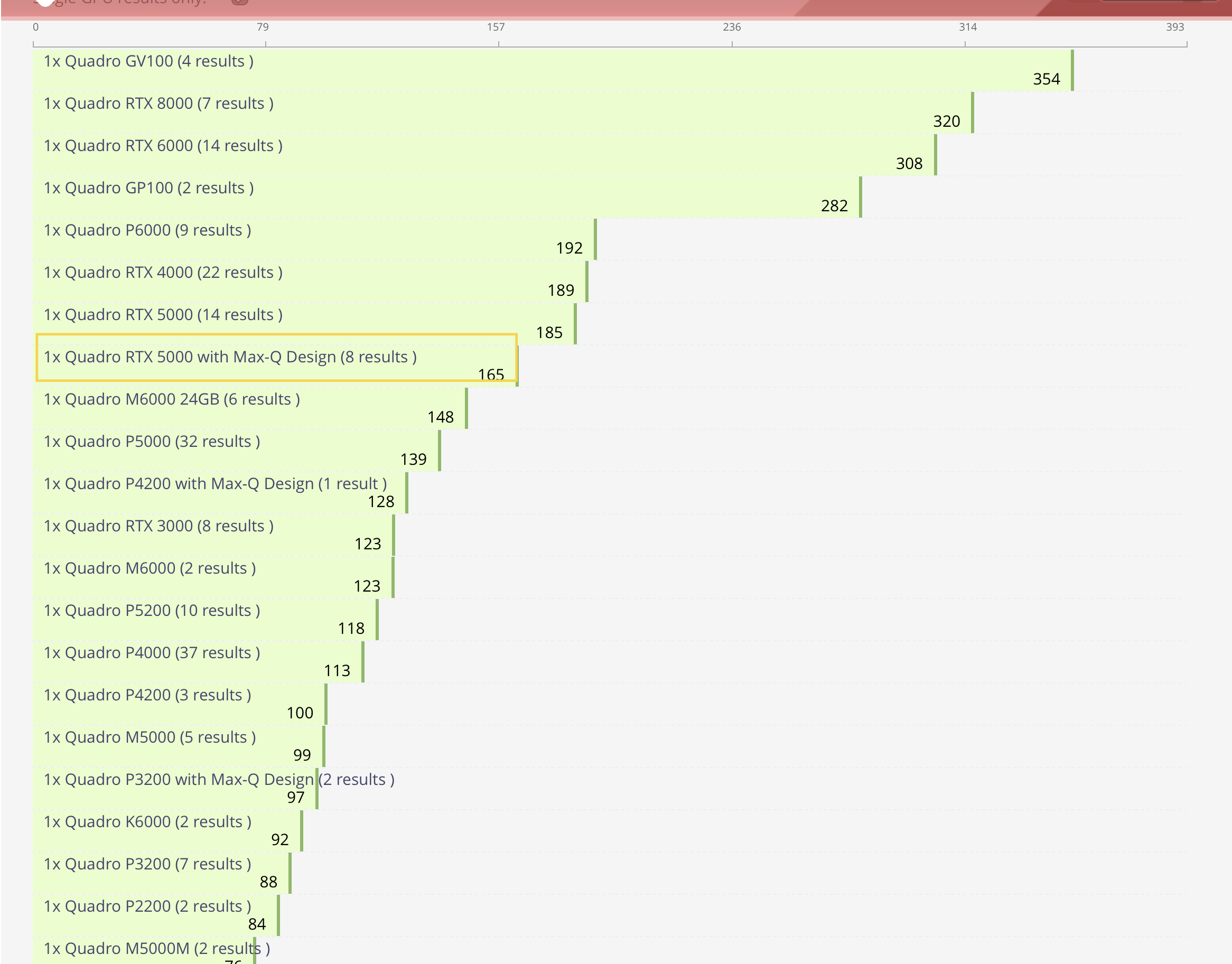Select the Quadro P6000 row

click(147, 230)
